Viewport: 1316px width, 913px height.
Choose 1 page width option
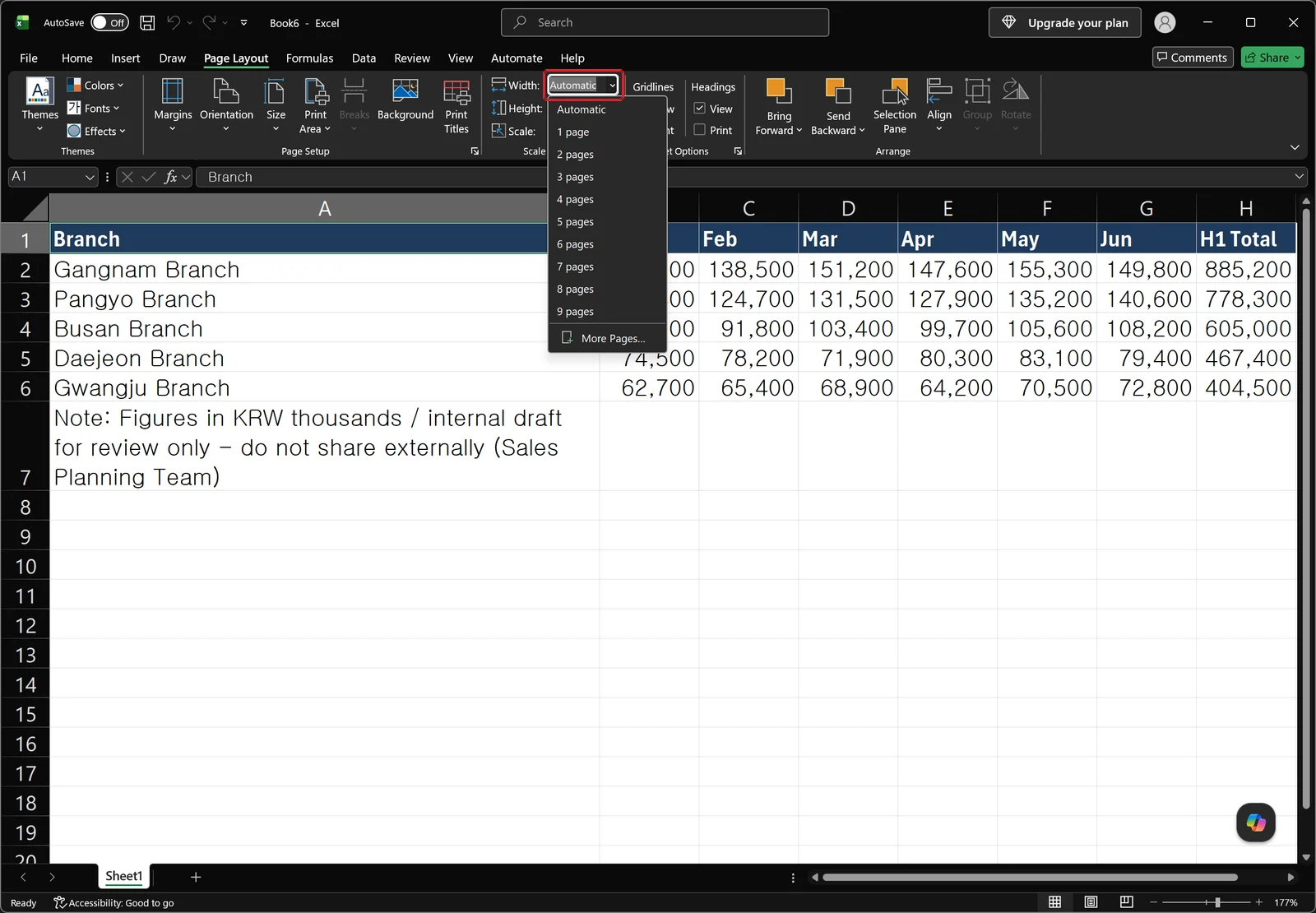click(x=607, y=132)
